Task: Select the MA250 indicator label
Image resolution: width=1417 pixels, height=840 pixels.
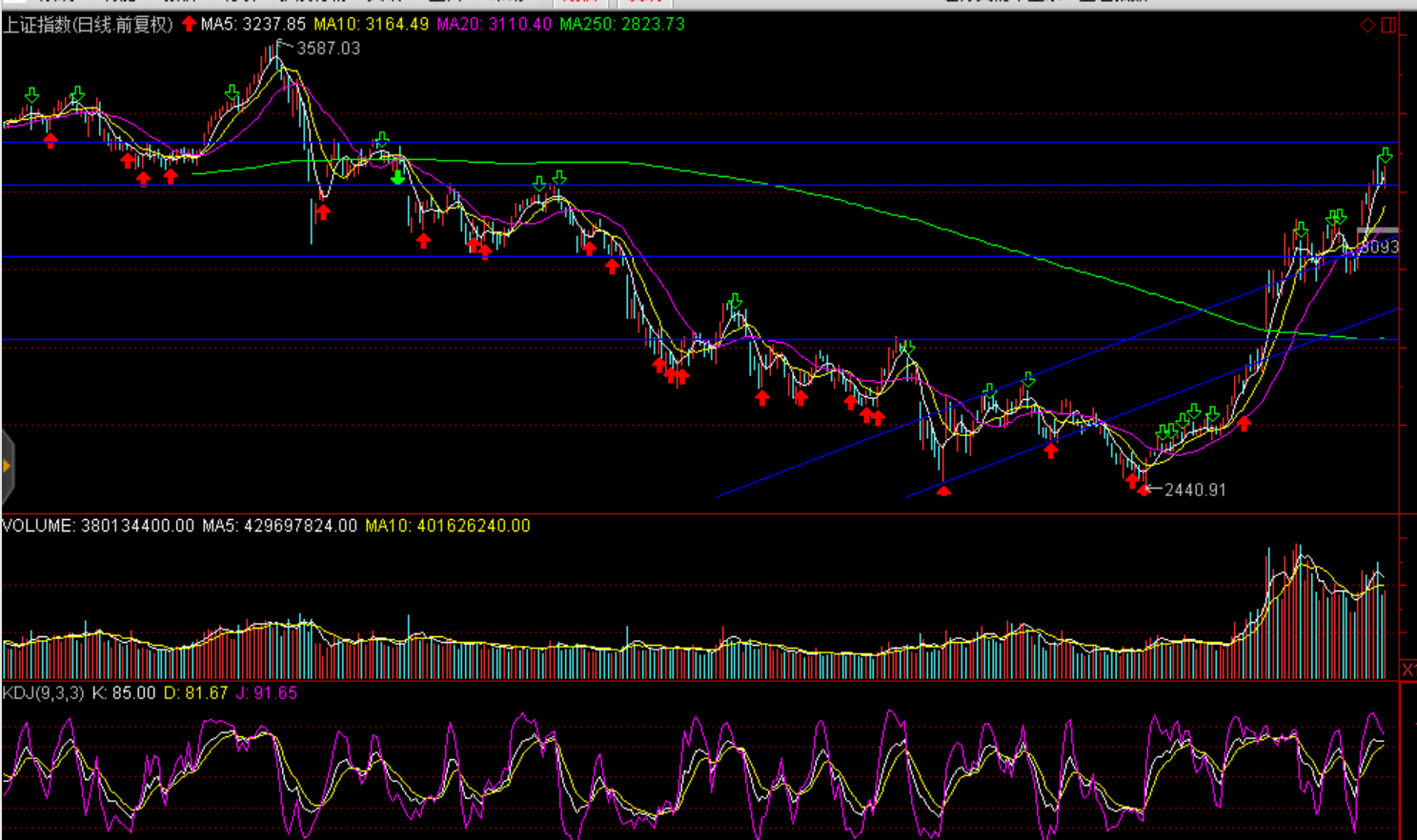Action: point(621,25)
